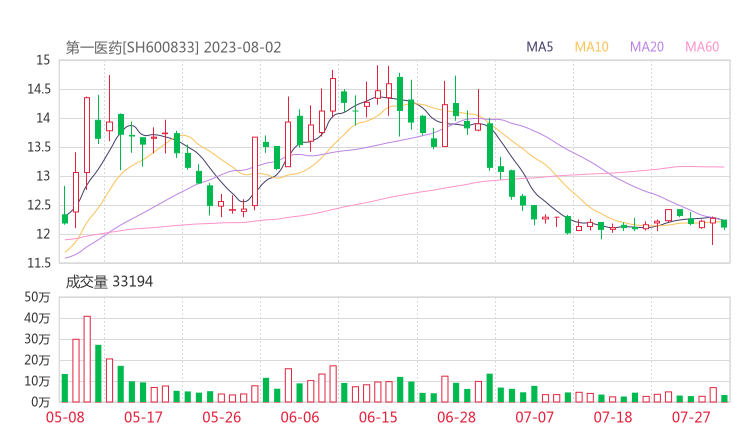Click the volume axis label 30万
Viewport: 740px width, 440px height.
click(x=37, y=339)
